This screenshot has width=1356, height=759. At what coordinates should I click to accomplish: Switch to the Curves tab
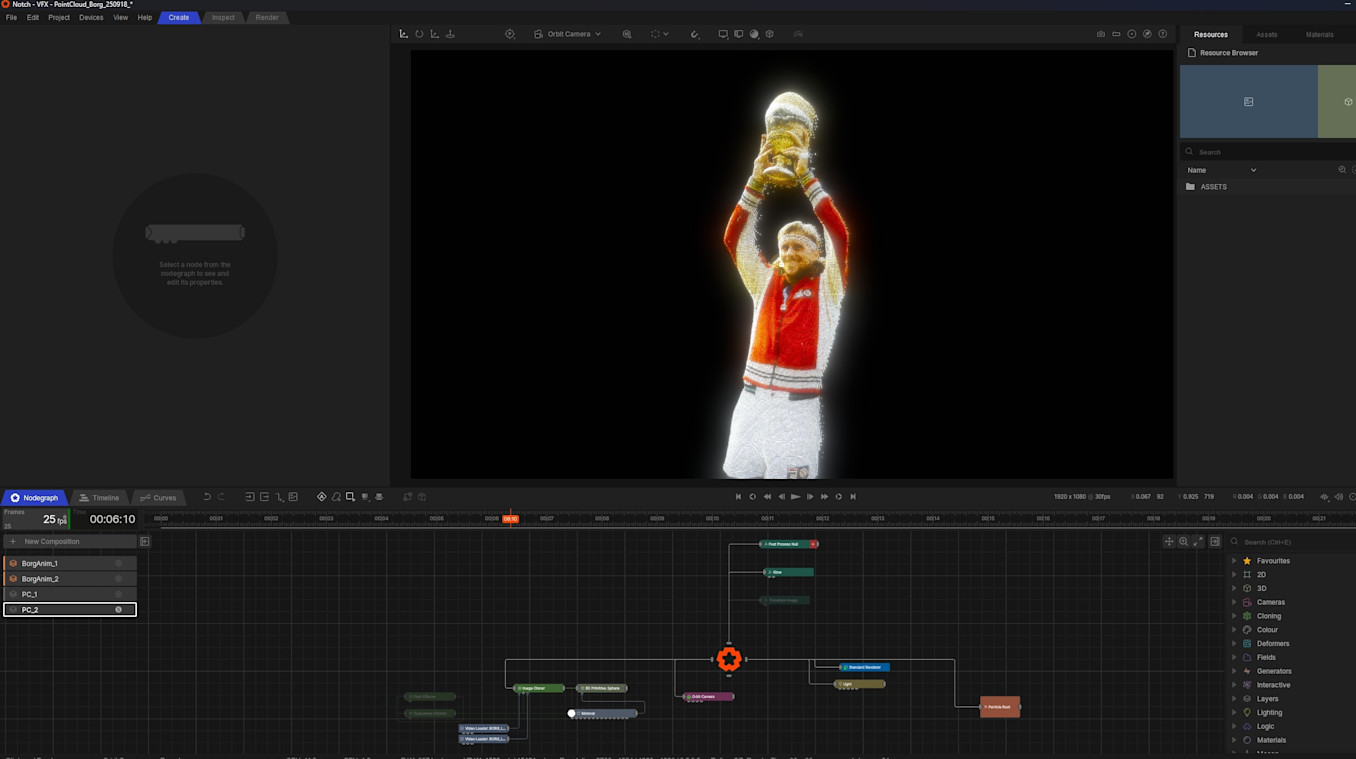(158, 498)
